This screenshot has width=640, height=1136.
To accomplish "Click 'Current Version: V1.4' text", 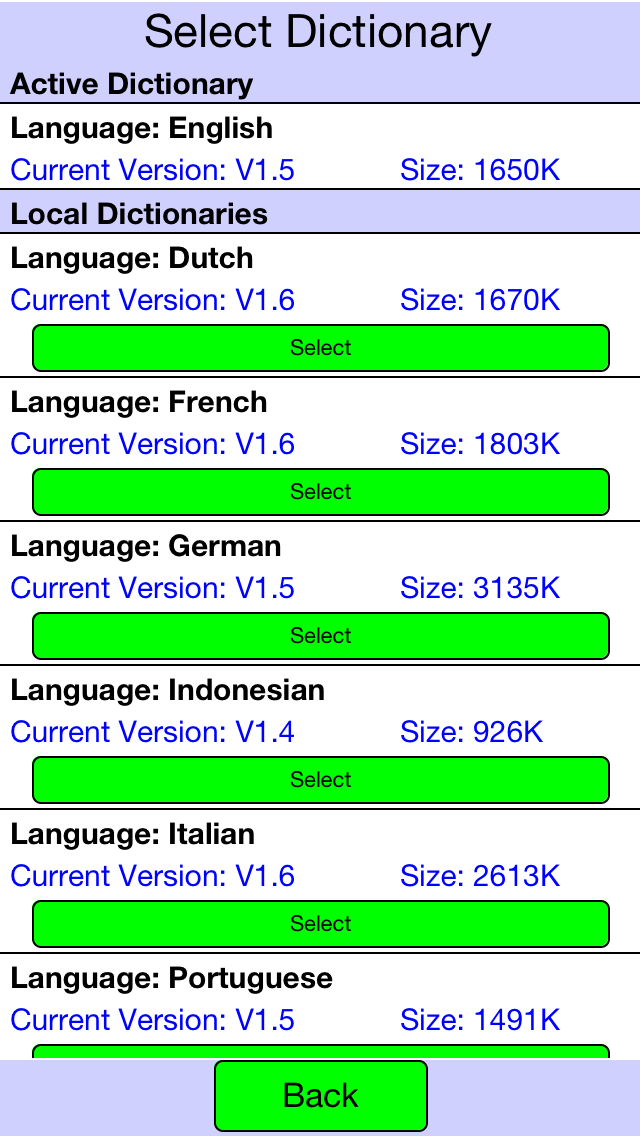I will click(152, 732).
